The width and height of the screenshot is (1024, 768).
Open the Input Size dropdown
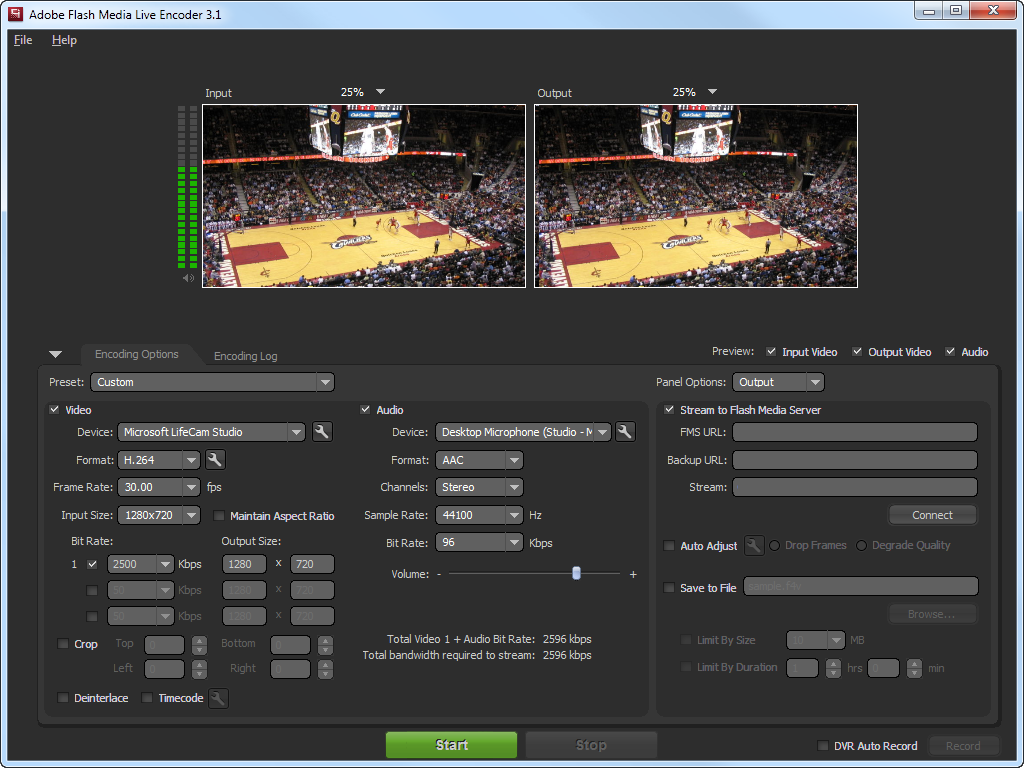coord(159,515)
